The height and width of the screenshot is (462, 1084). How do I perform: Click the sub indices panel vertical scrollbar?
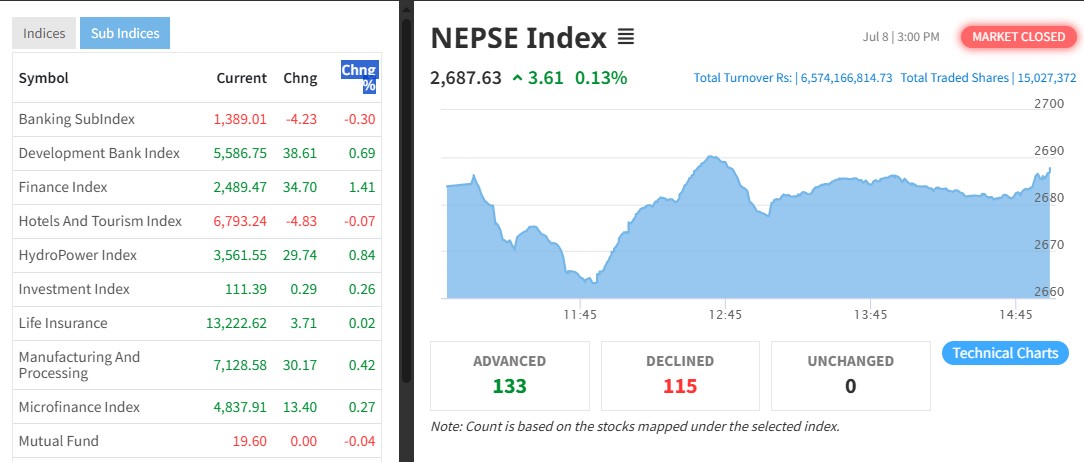click(x=406, y=200)
